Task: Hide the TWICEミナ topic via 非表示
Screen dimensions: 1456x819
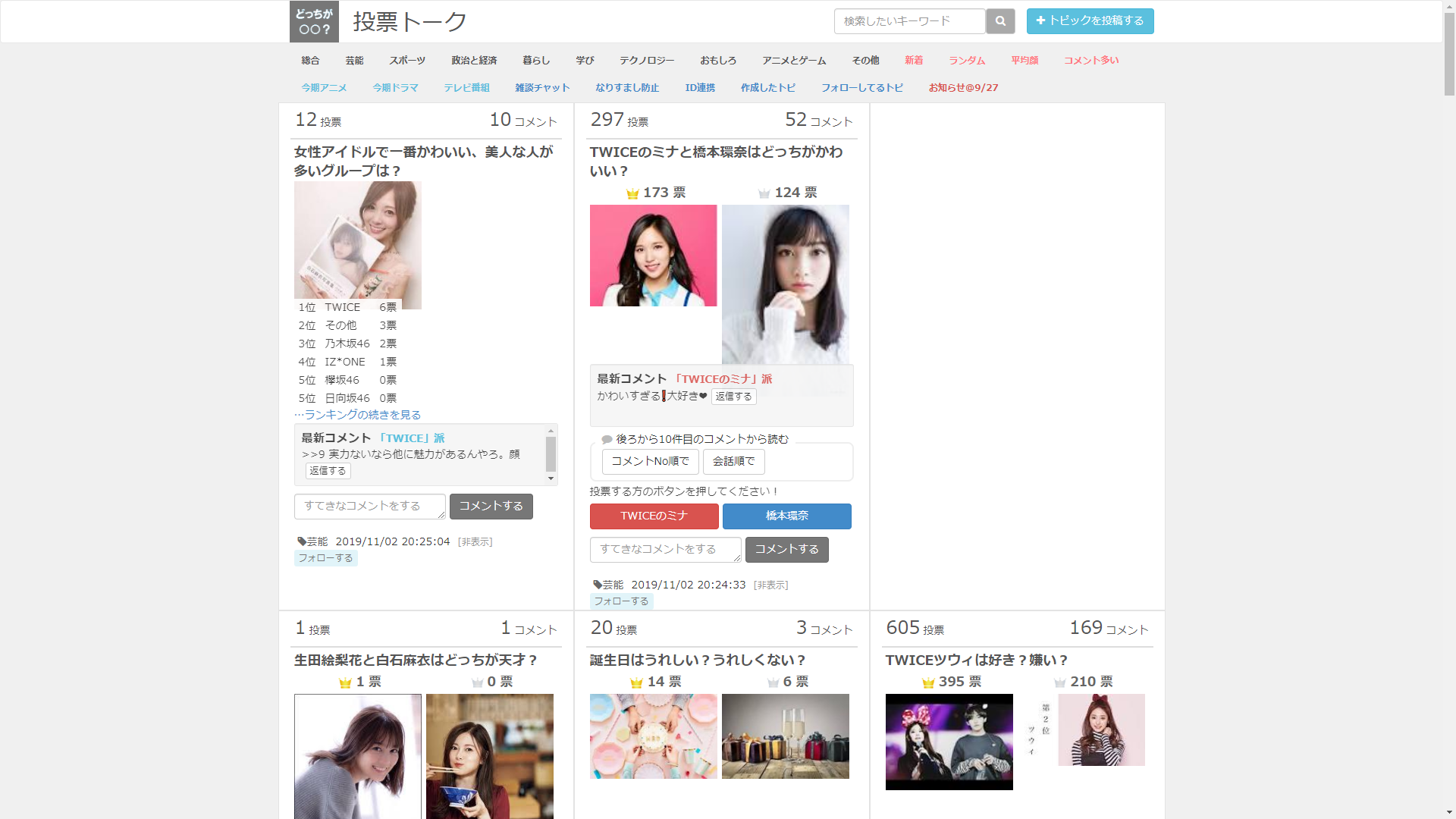Action: tap(770, 585)
